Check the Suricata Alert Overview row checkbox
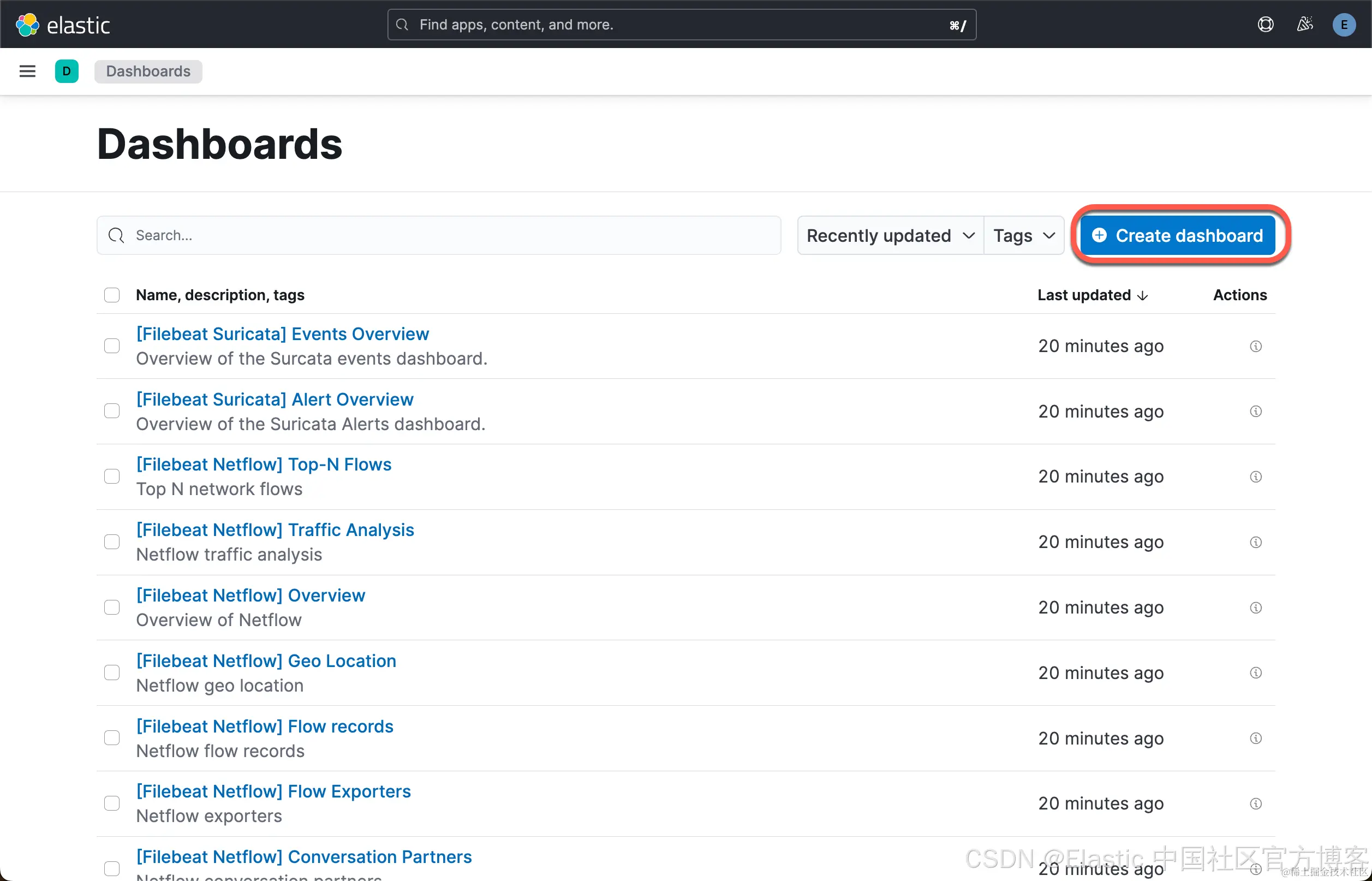The image size is (1372, 881). (x=111, y=412)
